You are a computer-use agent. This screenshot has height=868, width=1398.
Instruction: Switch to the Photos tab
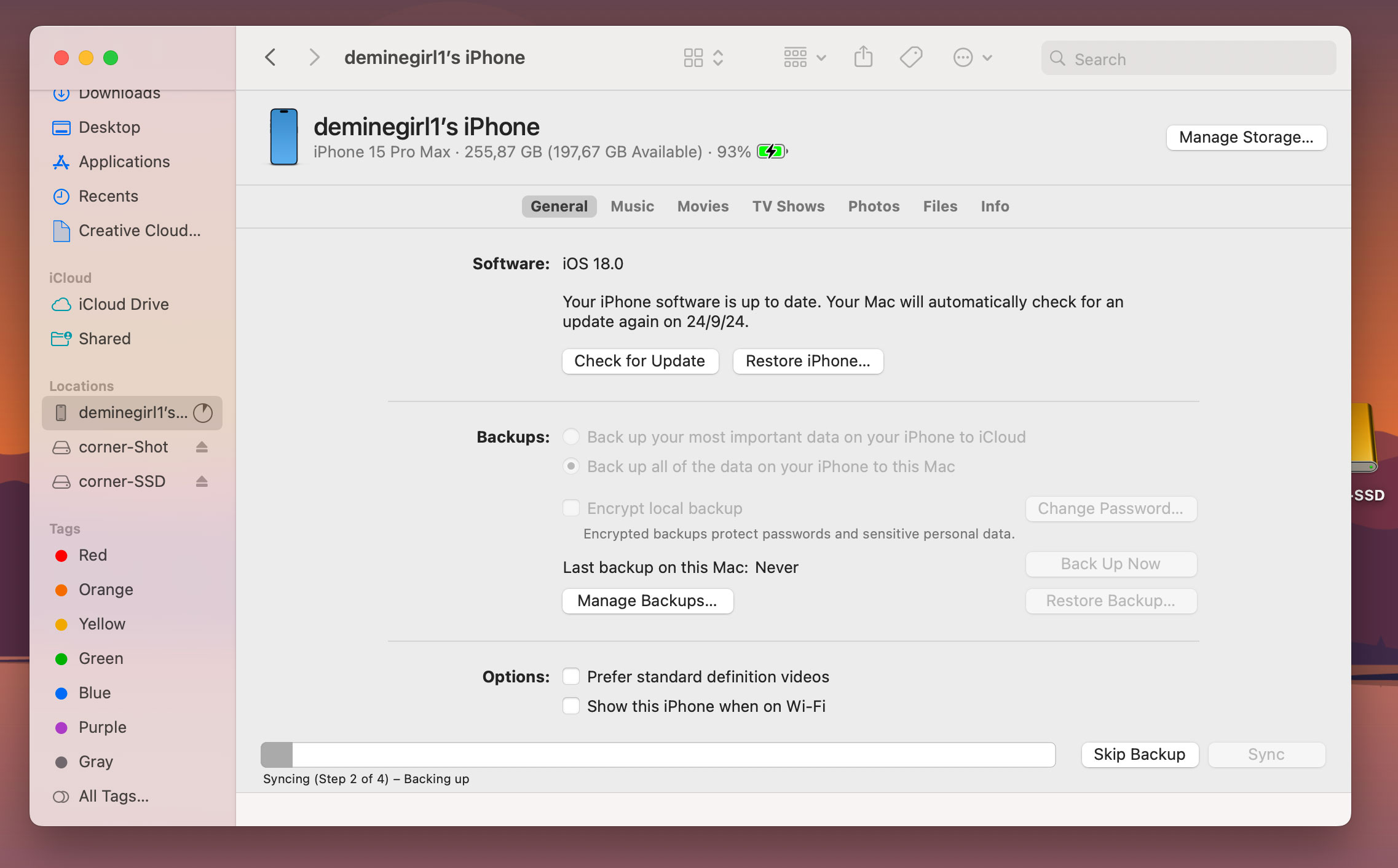[874, 206]
